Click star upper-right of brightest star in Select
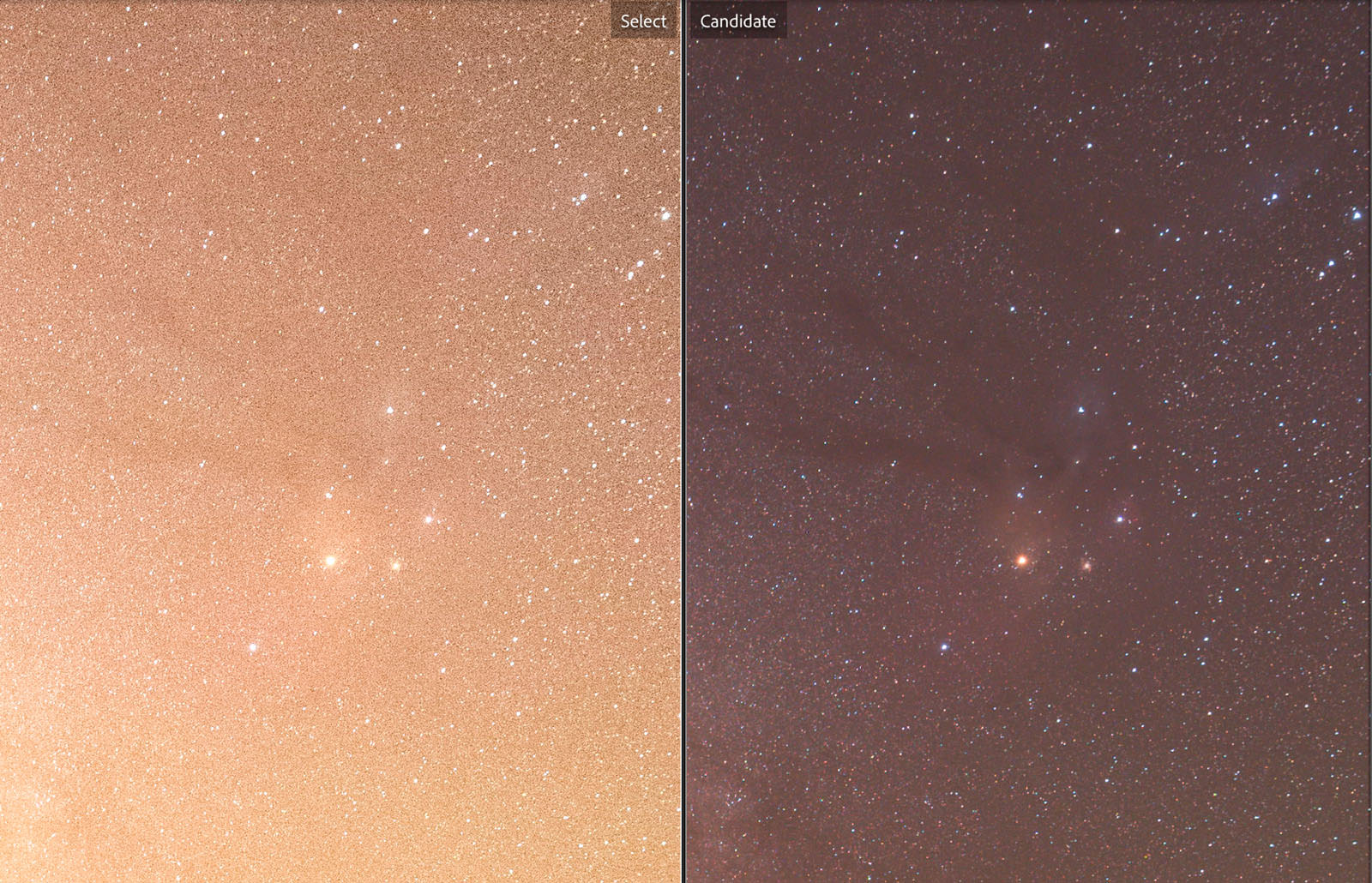The image size is (1372, 883). pos(428,519)
